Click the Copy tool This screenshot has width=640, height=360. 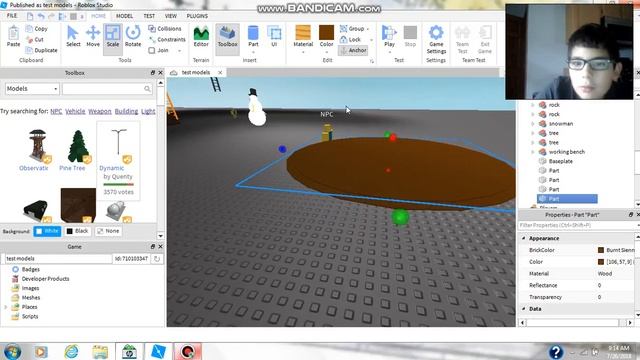37,29
